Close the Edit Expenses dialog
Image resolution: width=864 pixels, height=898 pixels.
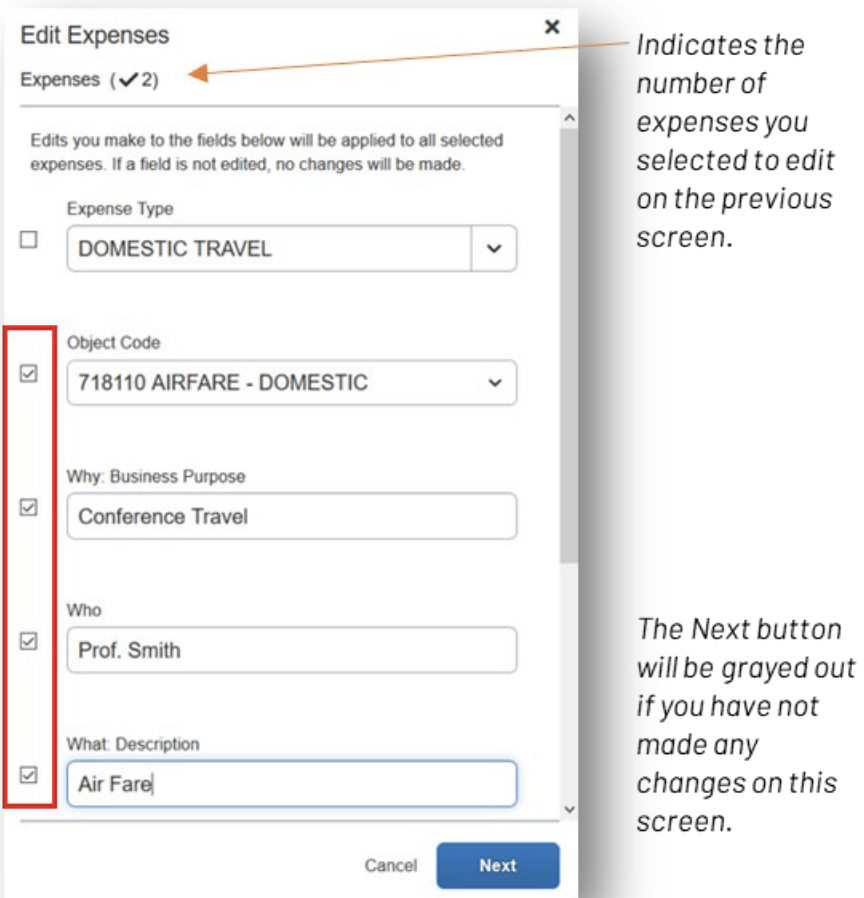pyautogui.click(x=552, y=28)
